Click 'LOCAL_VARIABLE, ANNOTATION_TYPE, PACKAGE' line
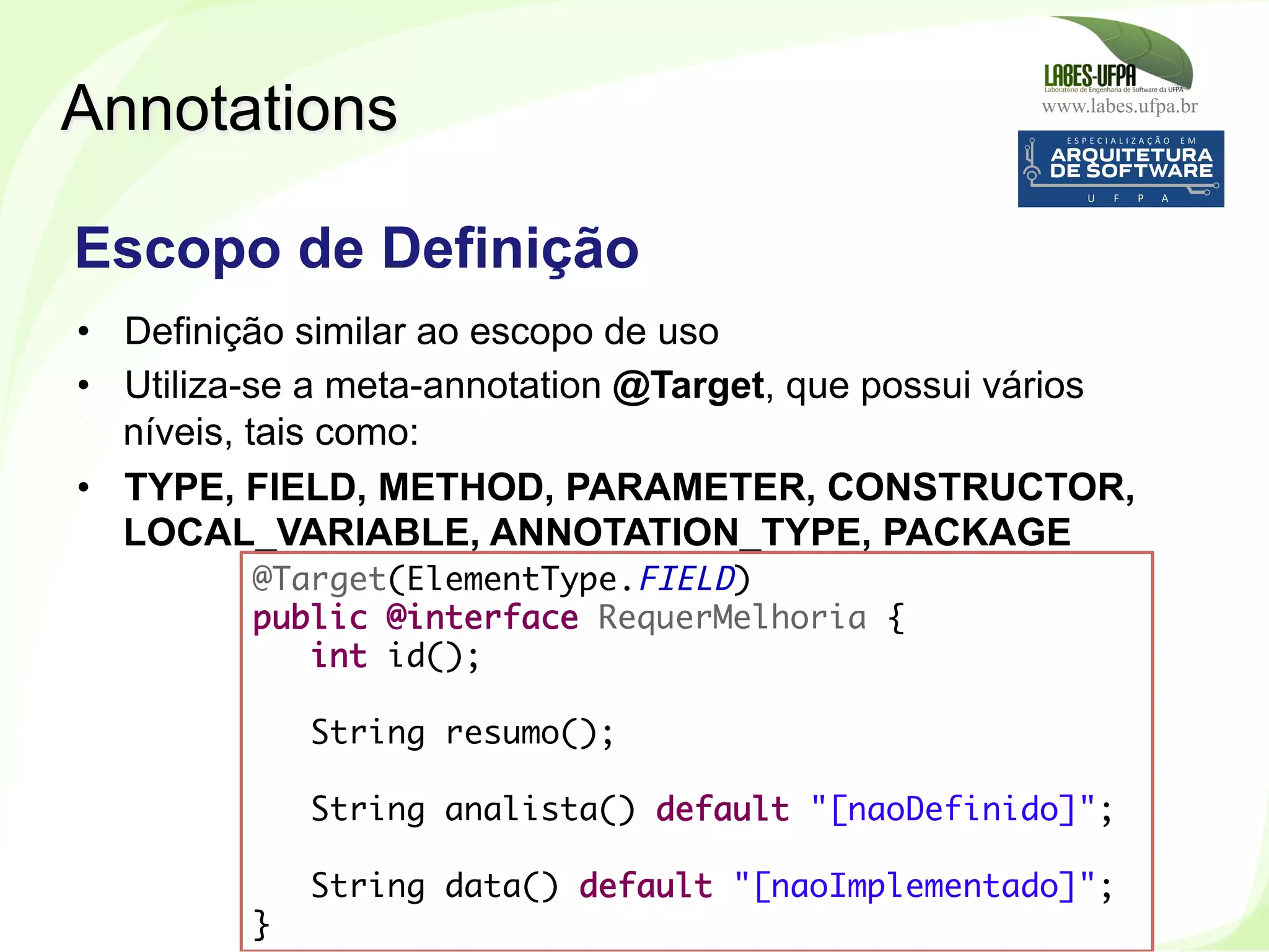Viewport: 1269px width, 952px height. [x=597, y=532]
